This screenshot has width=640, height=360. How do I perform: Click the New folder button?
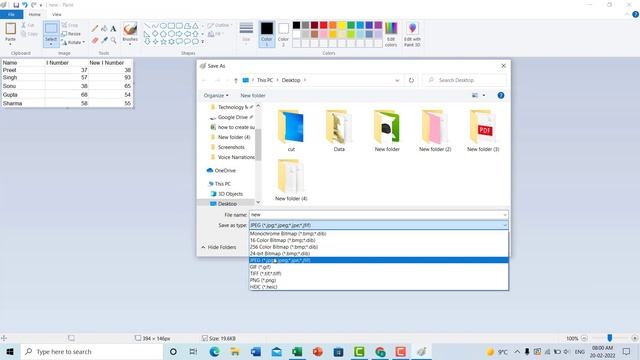click(x=253, y=96)
